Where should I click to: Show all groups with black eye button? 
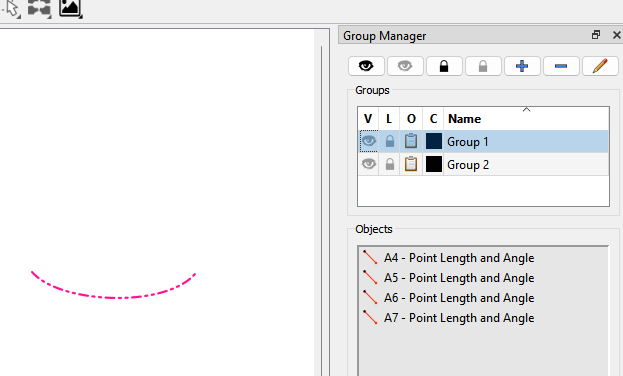click(366, 66)
